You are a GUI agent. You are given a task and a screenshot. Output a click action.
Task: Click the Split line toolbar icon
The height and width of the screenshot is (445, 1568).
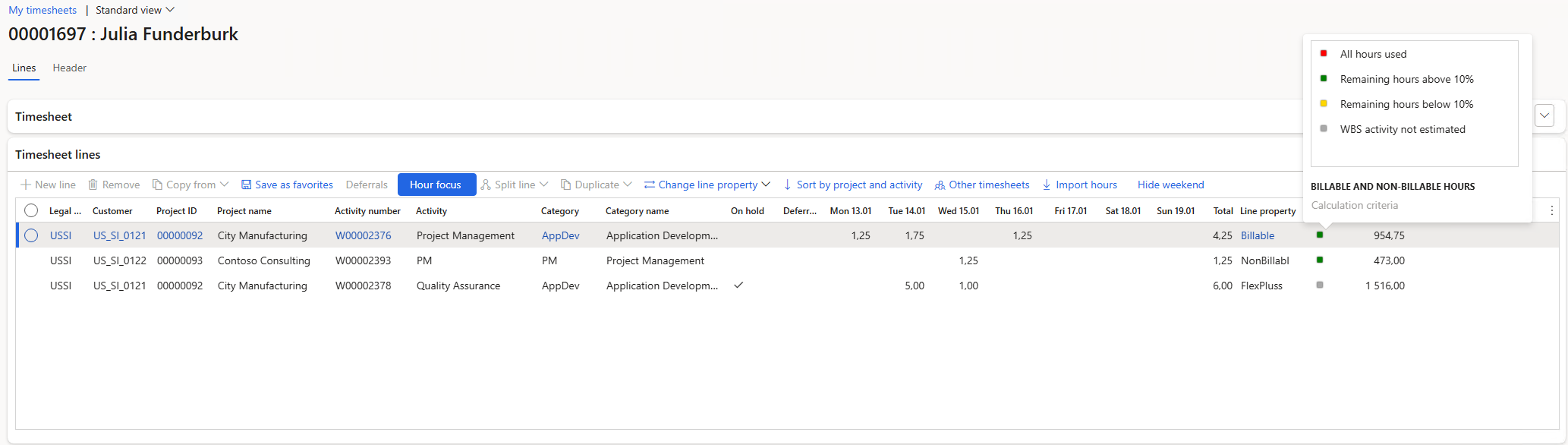[486, 185]
